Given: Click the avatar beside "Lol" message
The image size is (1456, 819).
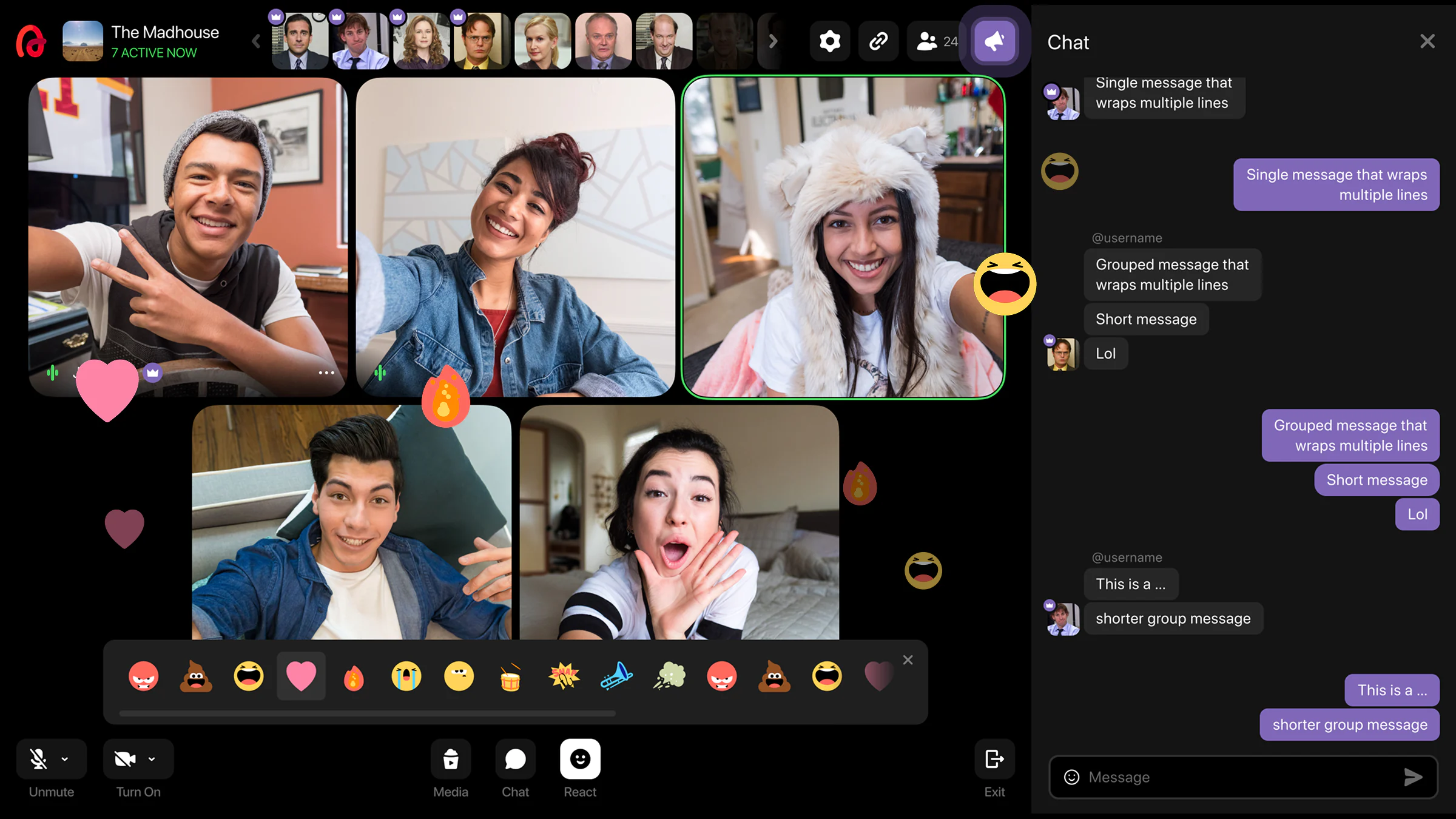Looking at the screenshot, I should tap(1062, 354).
